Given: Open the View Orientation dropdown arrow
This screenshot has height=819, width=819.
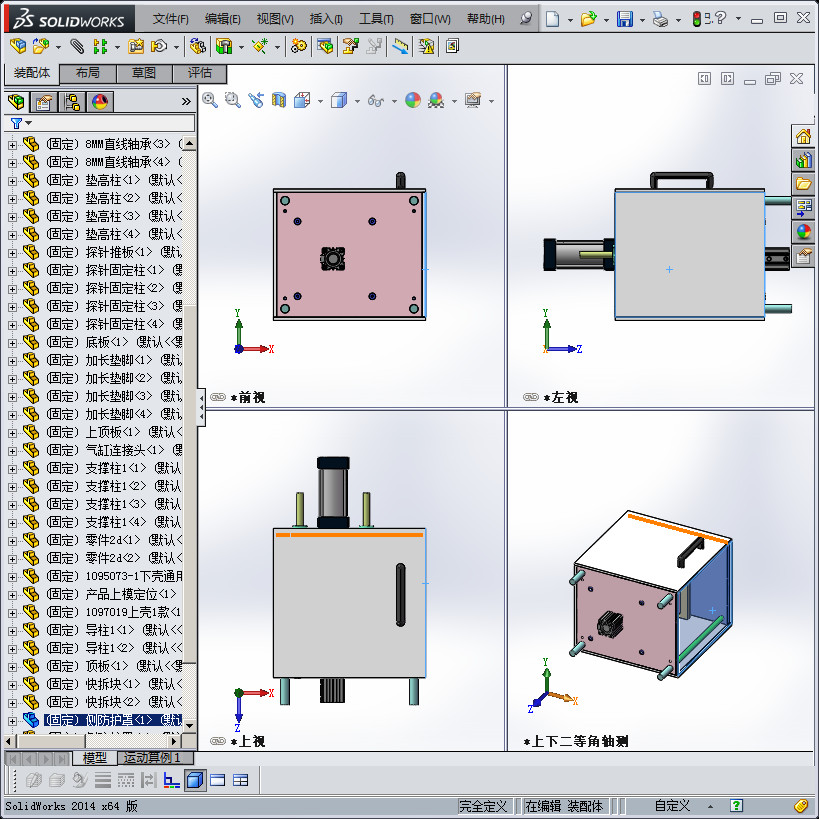Looking at the screenshot, I should coord(320,101).
